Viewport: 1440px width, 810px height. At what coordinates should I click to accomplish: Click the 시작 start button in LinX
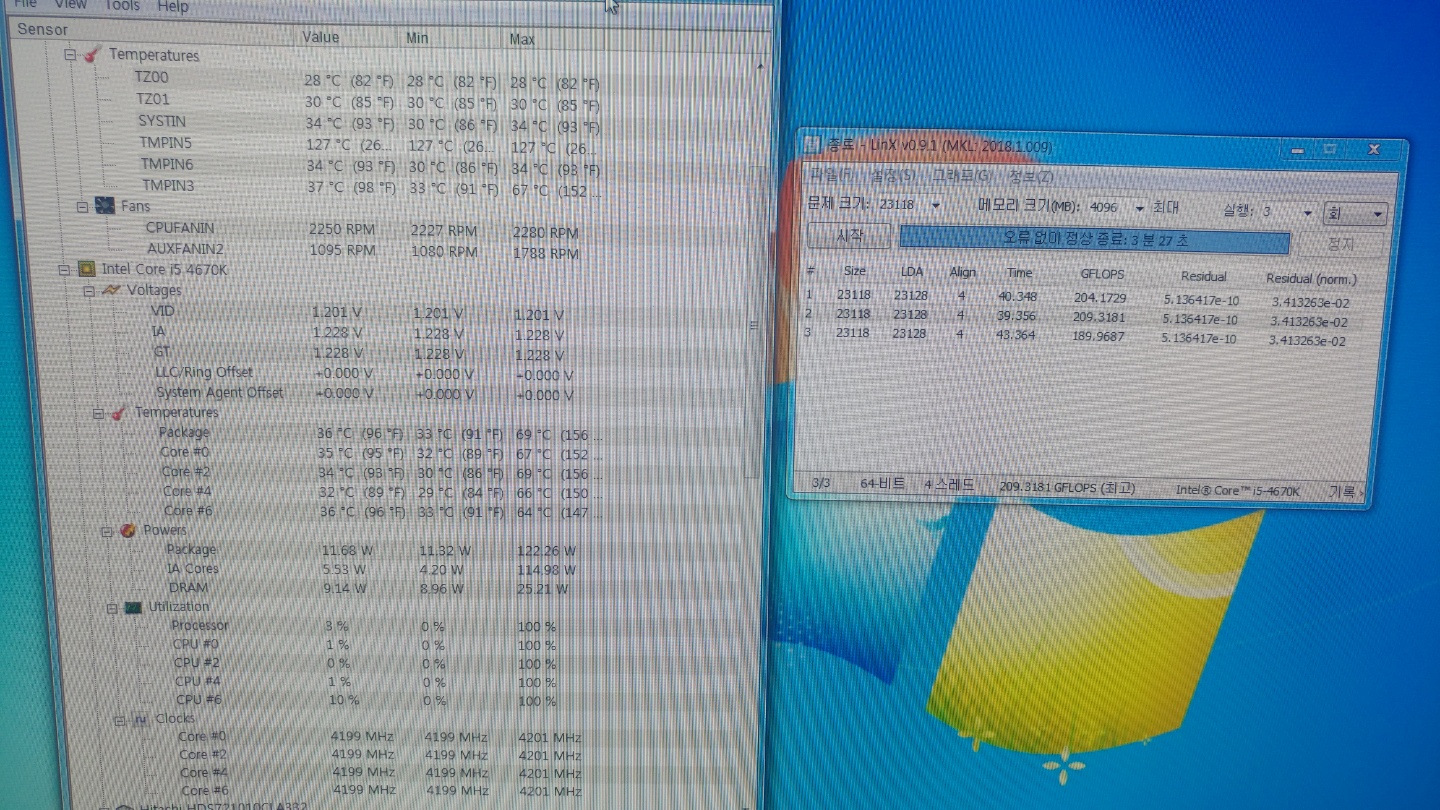[849, 236]
